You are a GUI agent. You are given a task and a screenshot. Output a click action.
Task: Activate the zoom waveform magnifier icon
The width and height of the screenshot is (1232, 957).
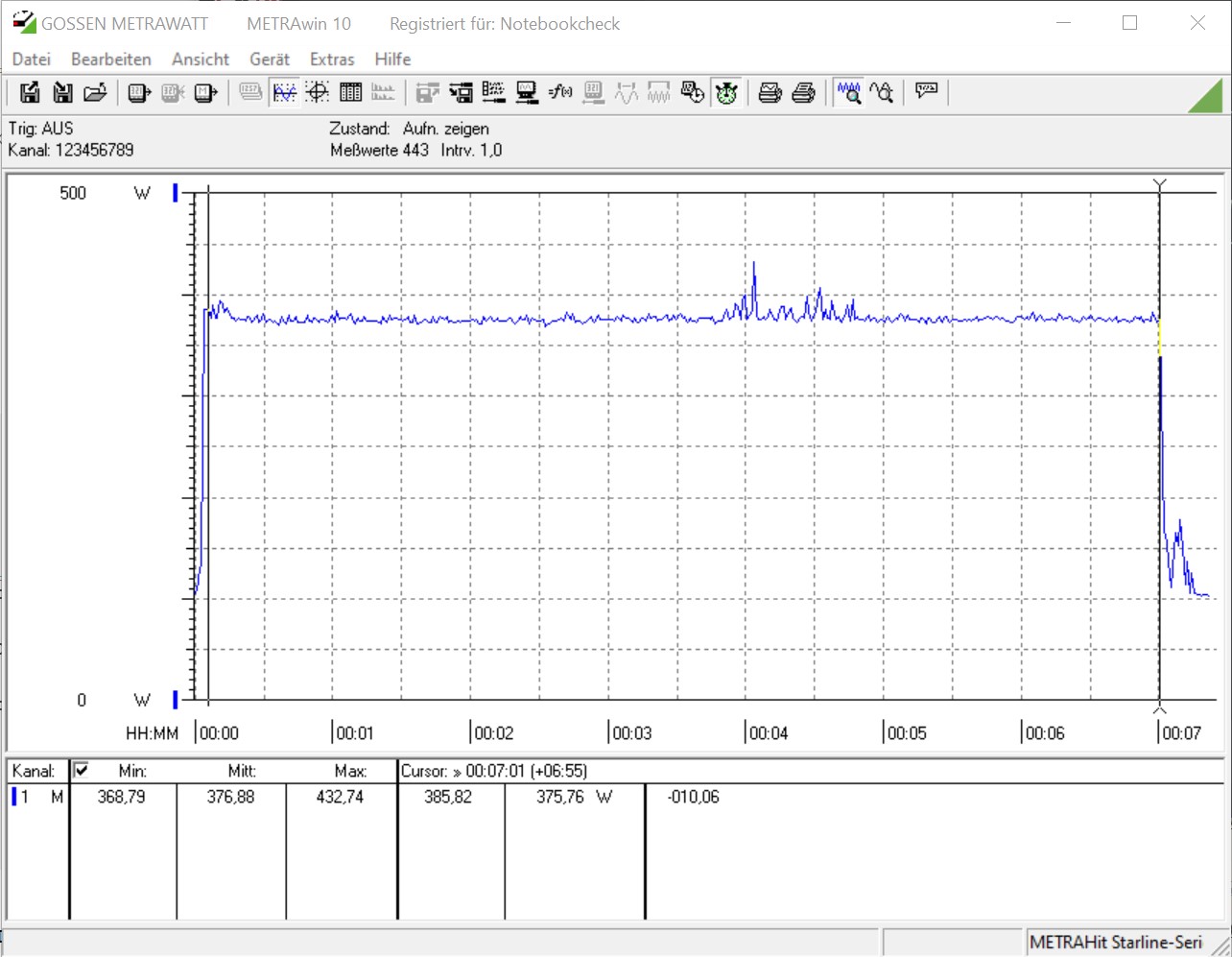click(848, 92)
